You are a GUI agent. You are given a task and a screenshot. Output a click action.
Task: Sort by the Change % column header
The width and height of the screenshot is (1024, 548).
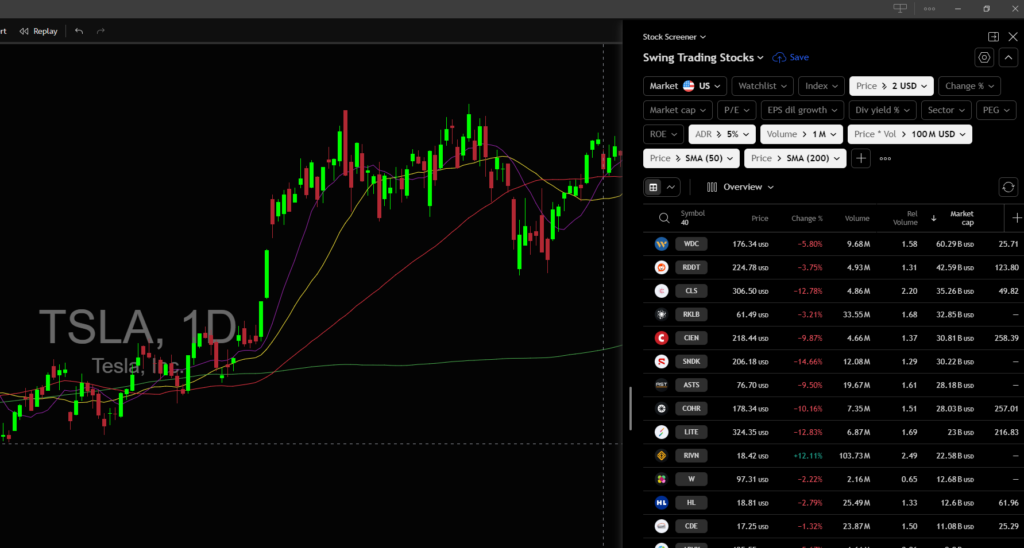pos(807,219)
